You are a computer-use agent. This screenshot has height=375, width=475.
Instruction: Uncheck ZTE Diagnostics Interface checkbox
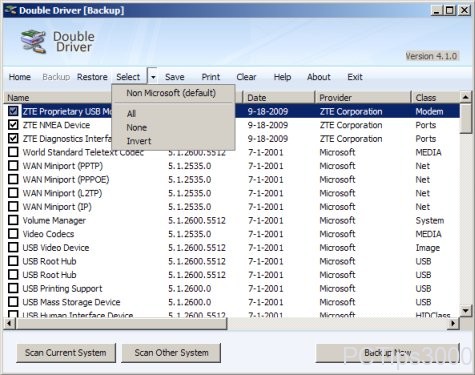pos(13,138)
